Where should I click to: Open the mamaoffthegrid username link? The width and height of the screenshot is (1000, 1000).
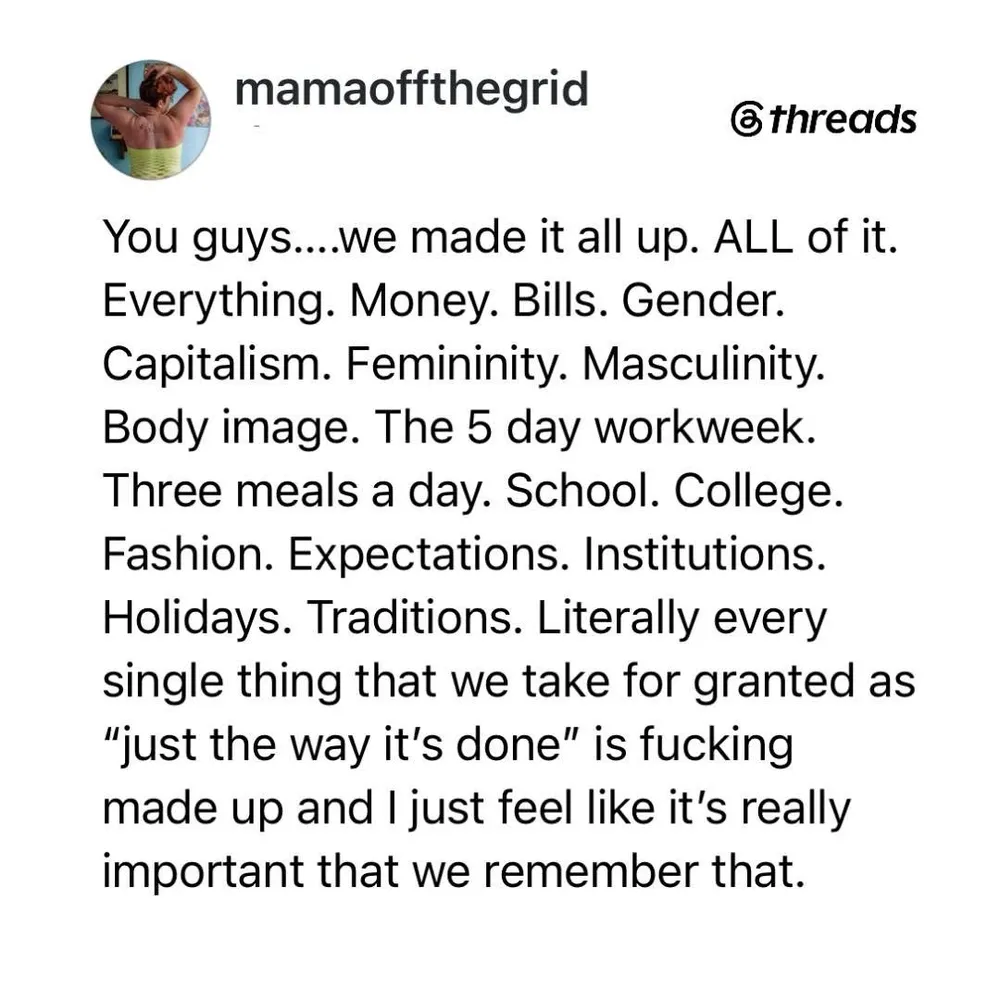[411, 89]
